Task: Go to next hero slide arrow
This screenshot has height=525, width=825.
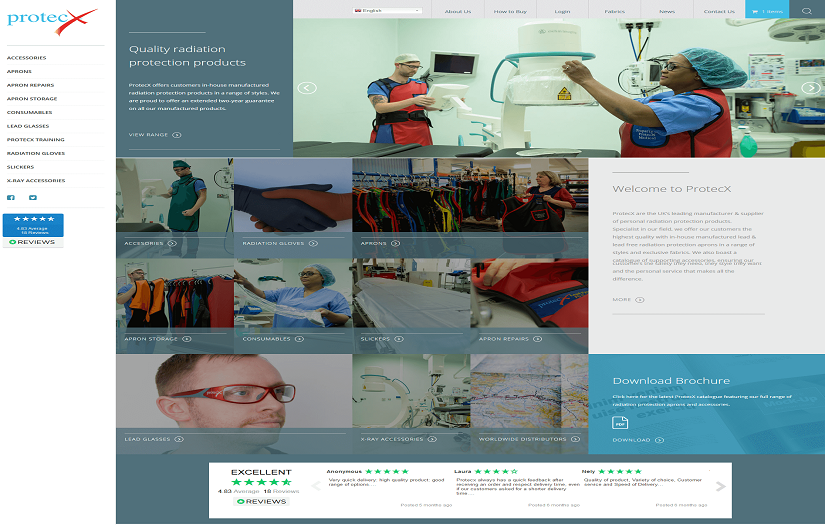Action: pyautogui.click(x=811, y=88)
